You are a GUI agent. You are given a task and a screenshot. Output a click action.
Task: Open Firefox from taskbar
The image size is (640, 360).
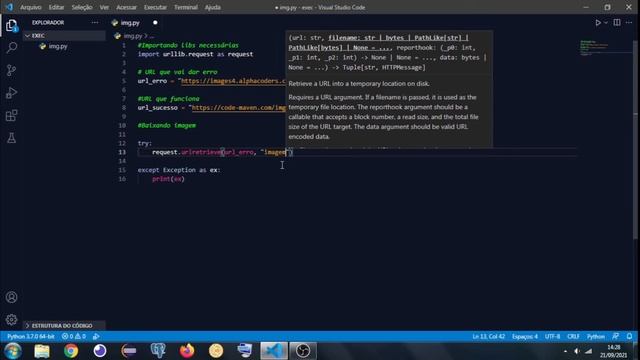[187, 351]
